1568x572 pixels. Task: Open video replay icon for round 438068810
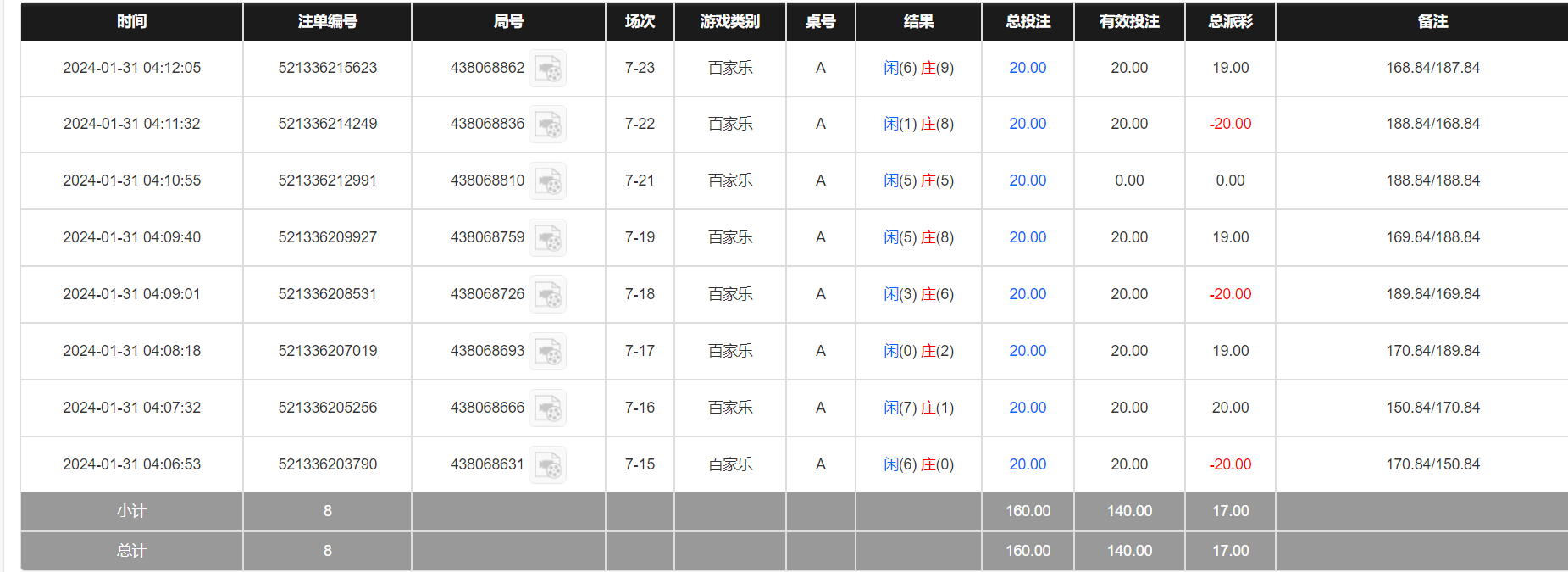click(548, 181)
